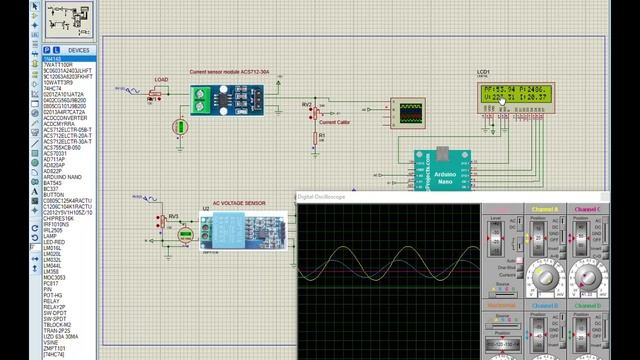Select the 2D Graphics Circle tool
The width and height of the screenshot is (640, 360).
point(35,162)
